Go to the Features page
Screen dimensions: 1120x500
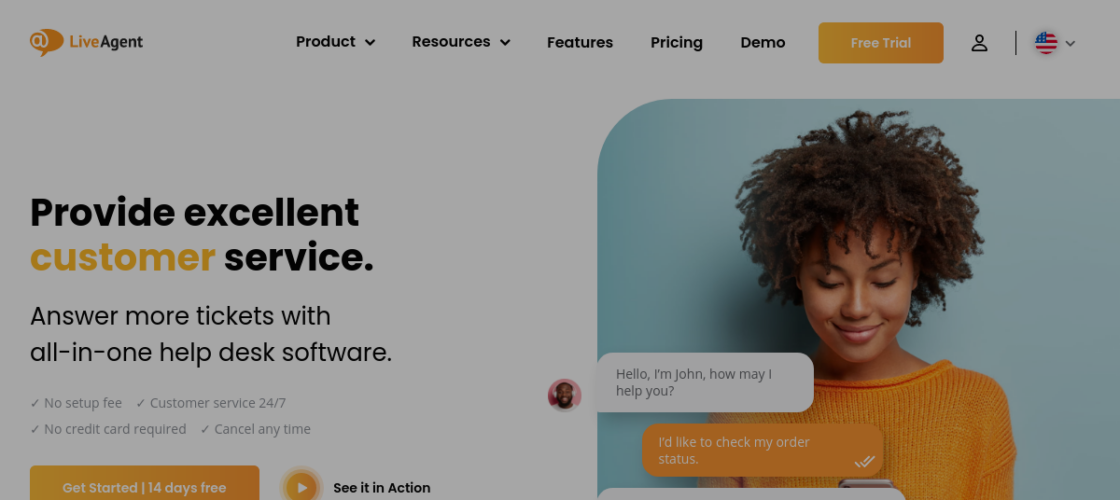point(580,42)
